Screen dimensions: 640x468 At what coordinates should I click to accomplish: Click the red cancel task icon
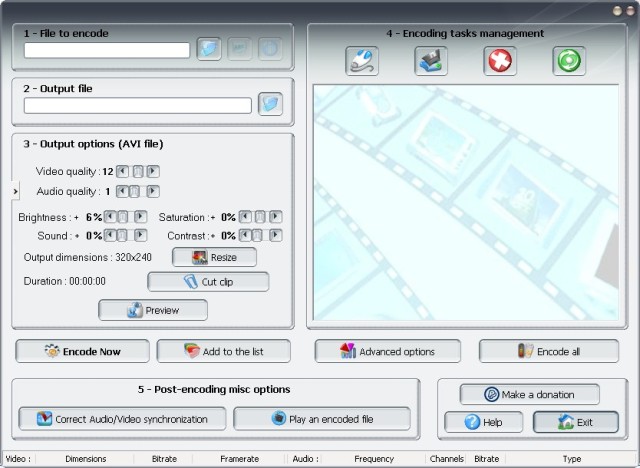500,61
